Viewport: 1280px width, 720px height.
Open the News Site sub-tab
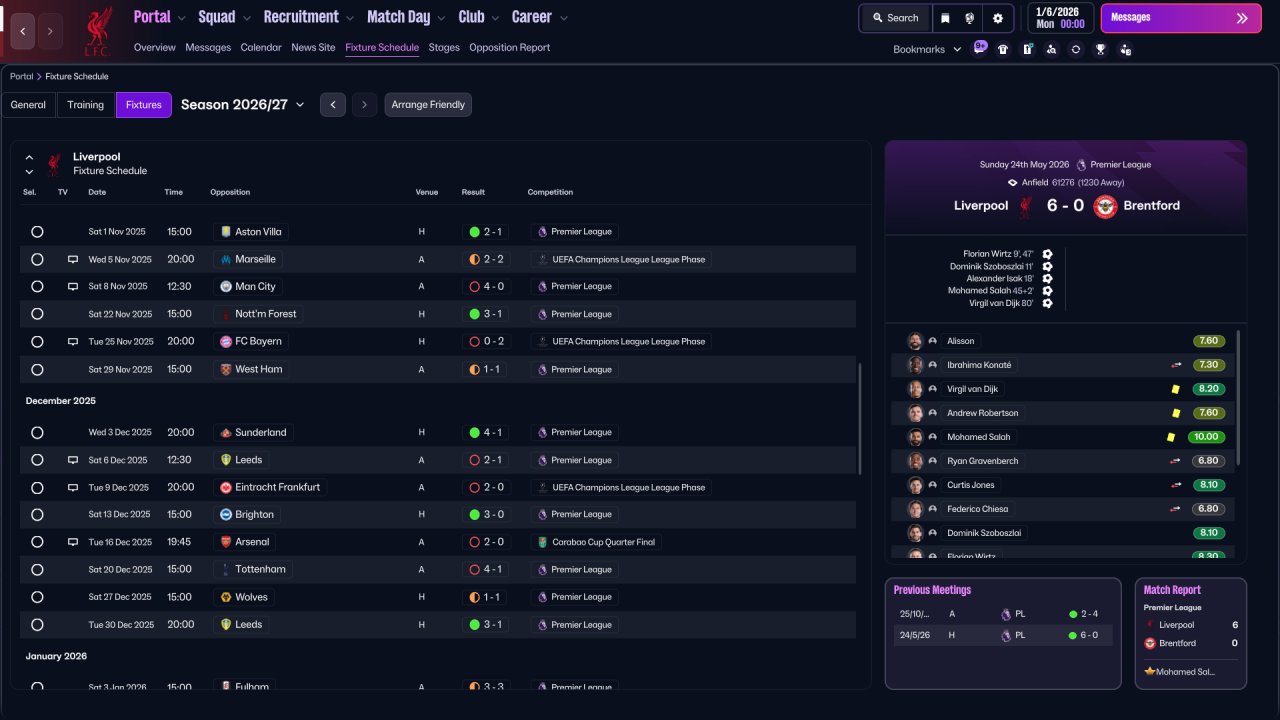click(x=313, y=47)
